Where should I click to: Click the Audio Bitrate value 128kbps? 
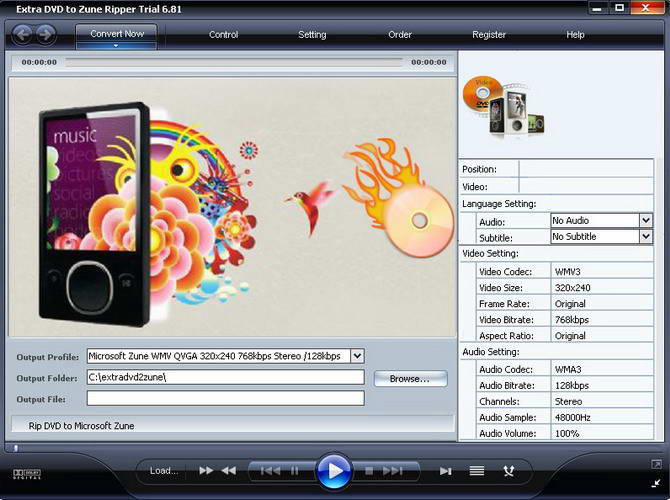[x=572, y=385]
